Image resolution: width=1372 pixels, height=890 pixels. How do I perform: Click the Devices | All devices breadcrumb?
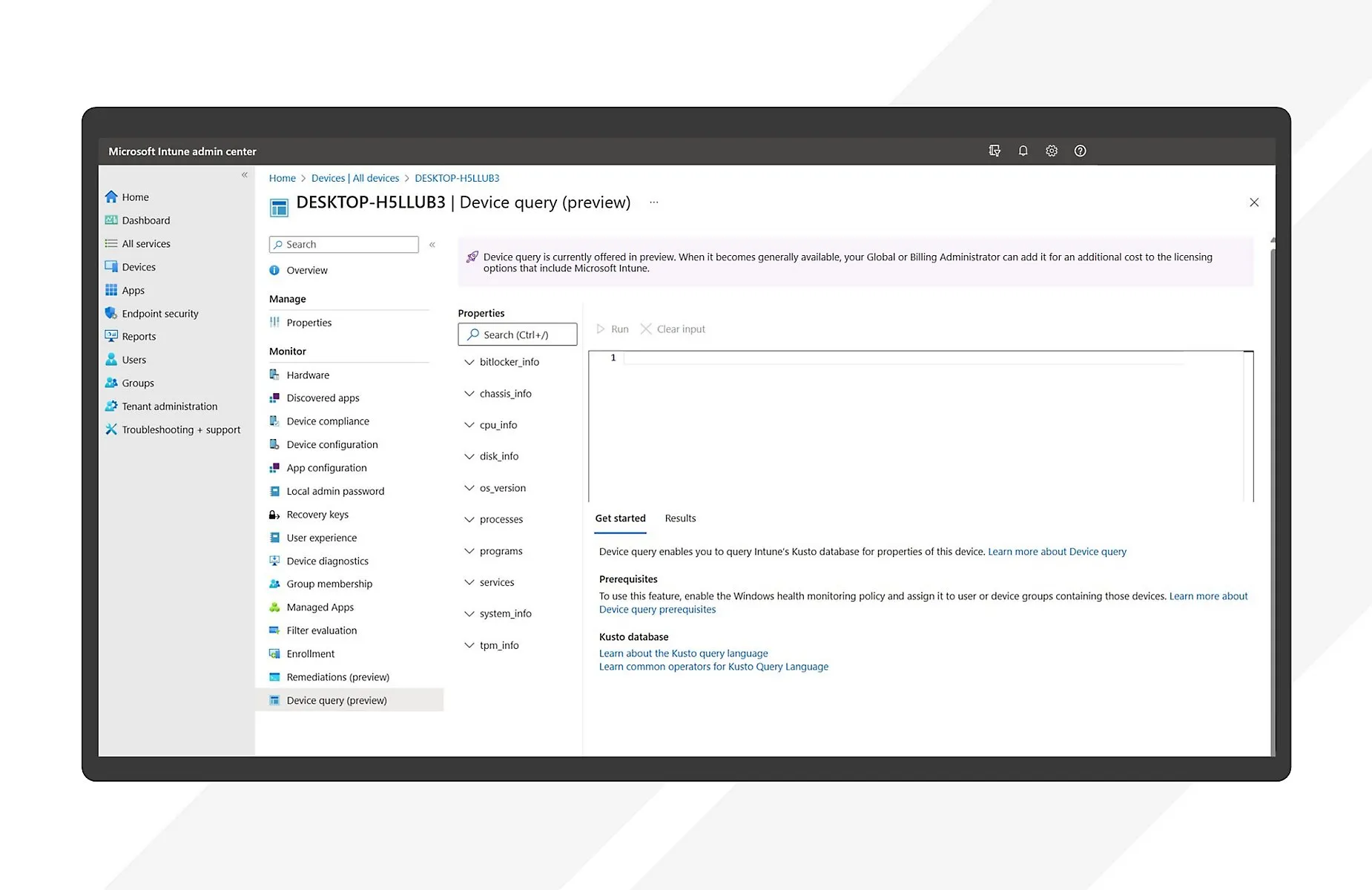(354, 178)
